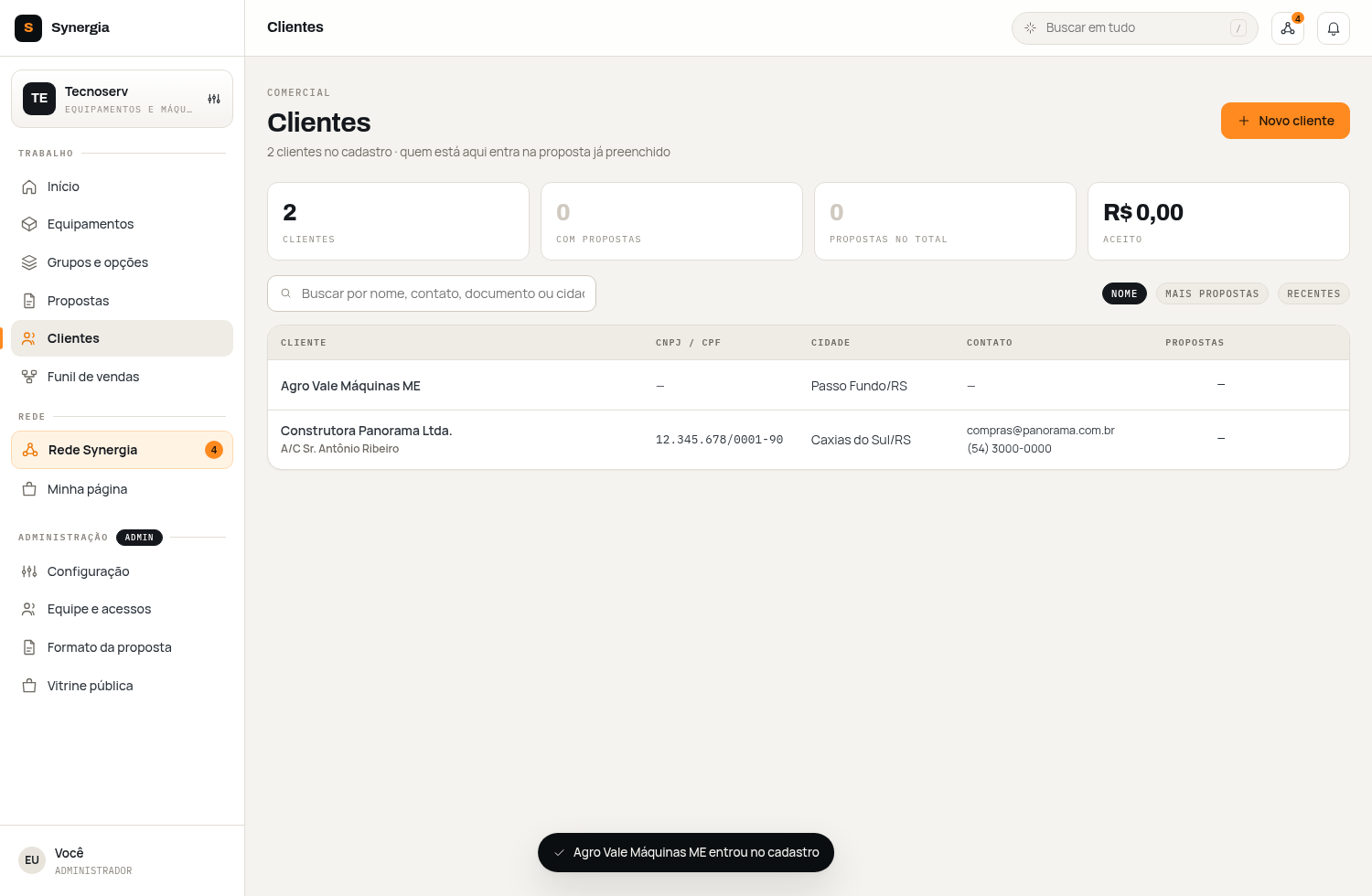This screenshot has height=896, width=1372.
Task: Click the Grupos e opções layers icon
Action: [x=29, y=262]
